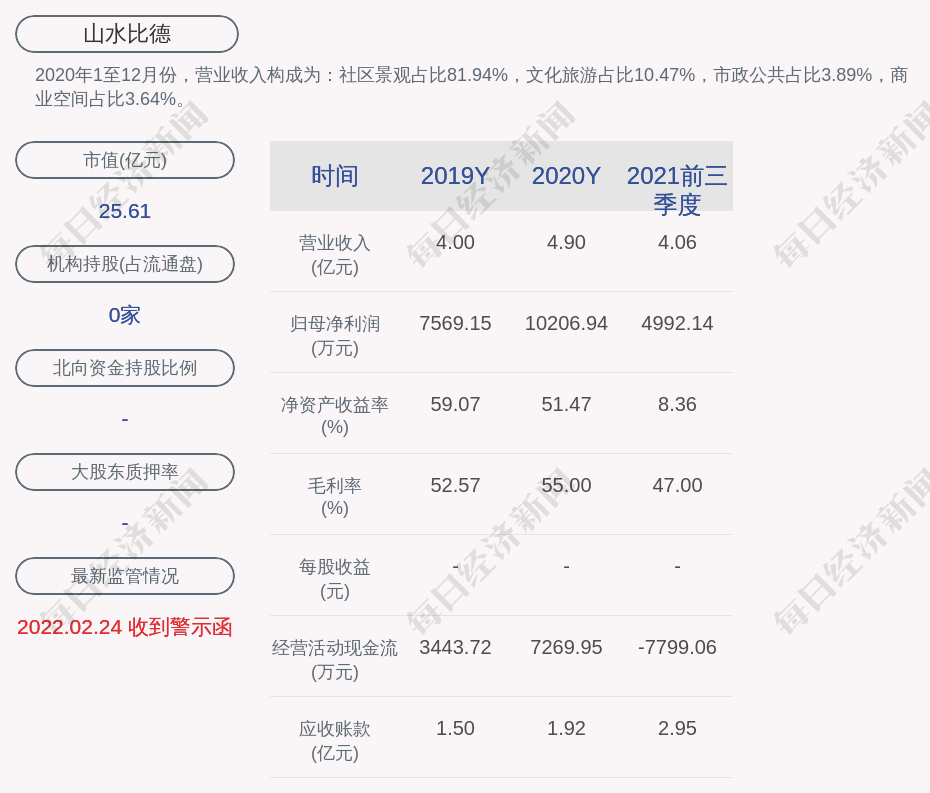Select the 北向资金持股比例 pill
Screen dimensions: 930x793
click(125, 368)
